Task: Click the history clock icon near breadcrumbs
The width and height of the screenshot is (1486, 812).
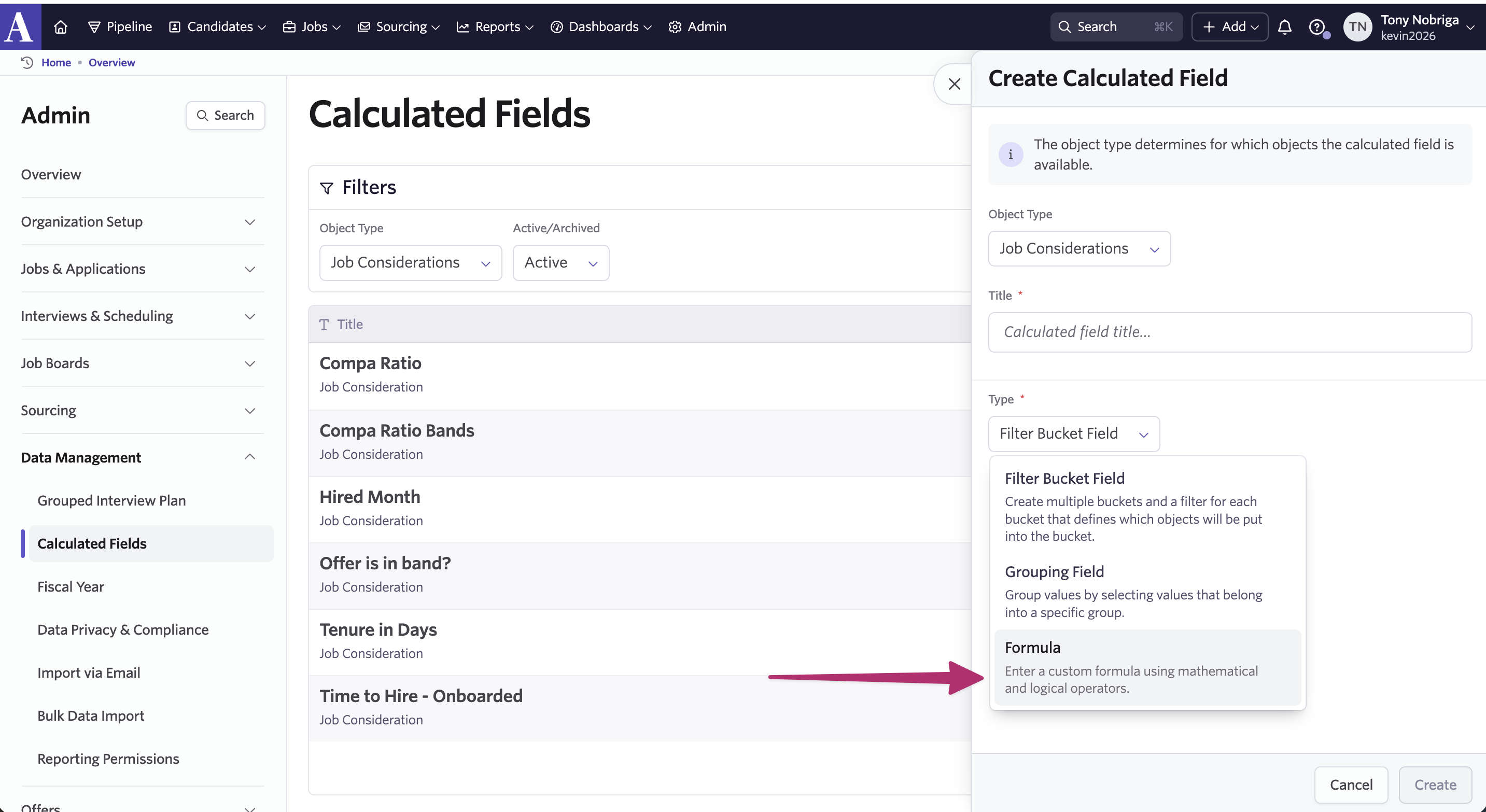Action: click(26, 62)
